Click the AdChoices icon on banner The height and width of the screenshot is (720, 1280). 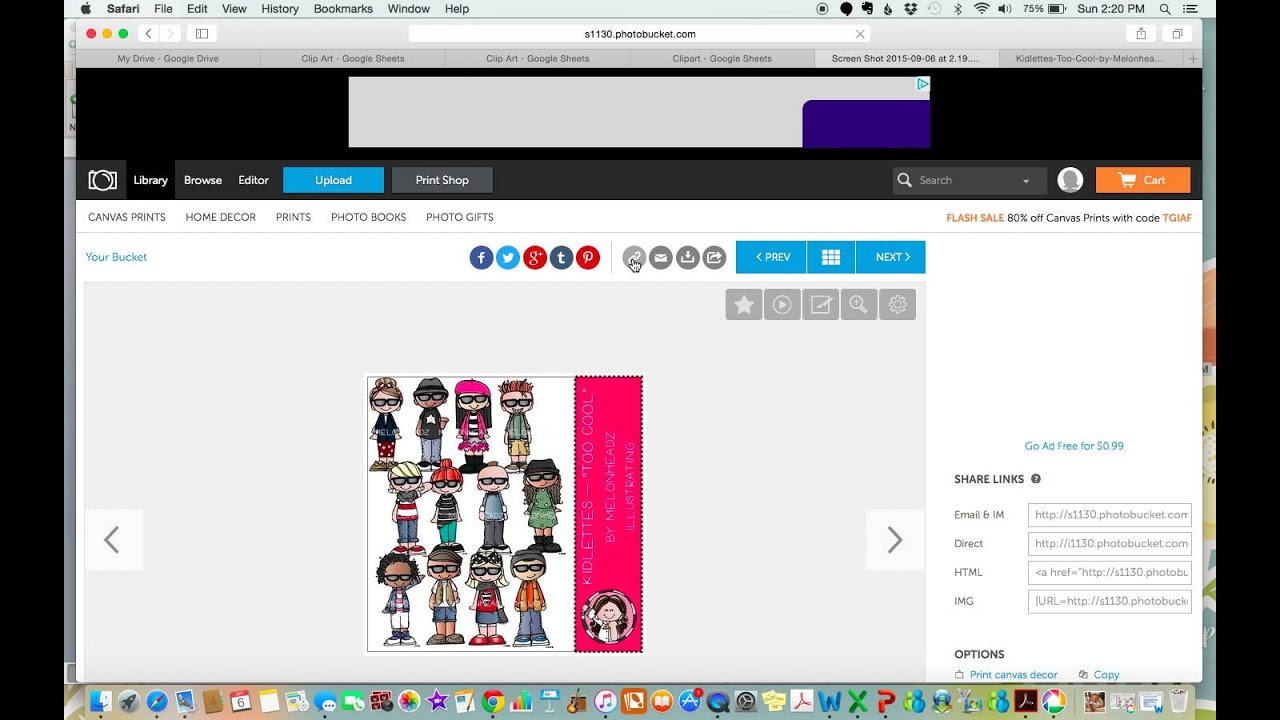click(923, 84)
